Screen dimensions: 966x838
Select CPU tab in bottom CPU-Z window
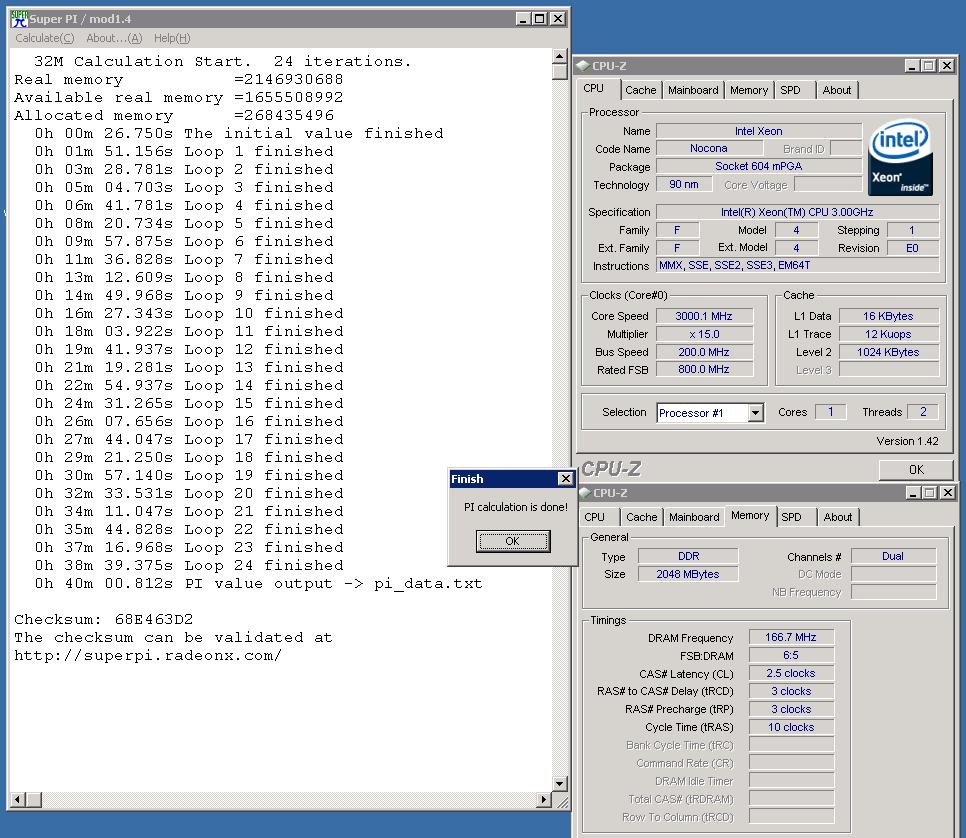tap(595, 517)
